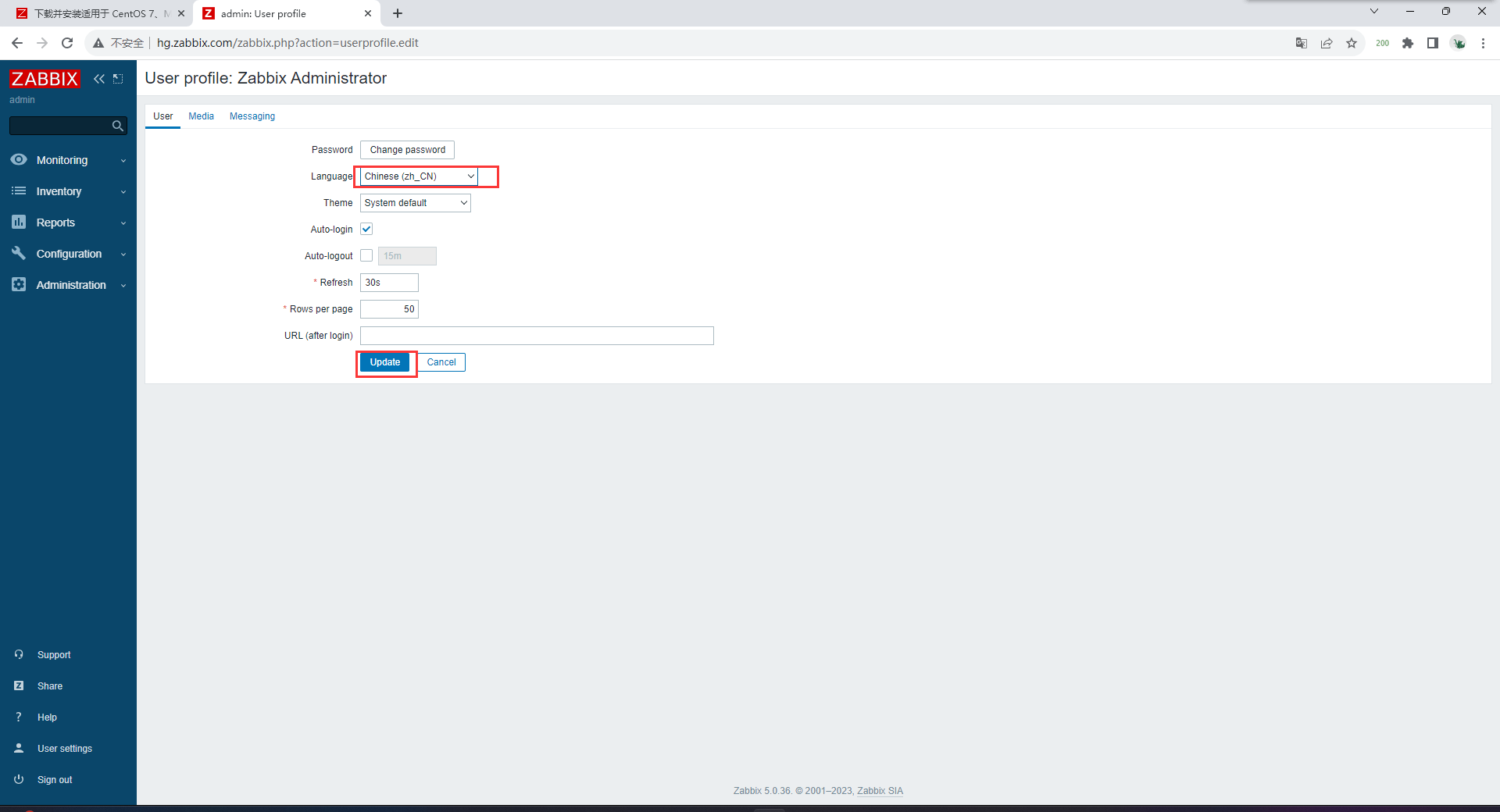The image size is (1500, 812).
Task: Reload the page with refresh icon
Action: (67, 43)
